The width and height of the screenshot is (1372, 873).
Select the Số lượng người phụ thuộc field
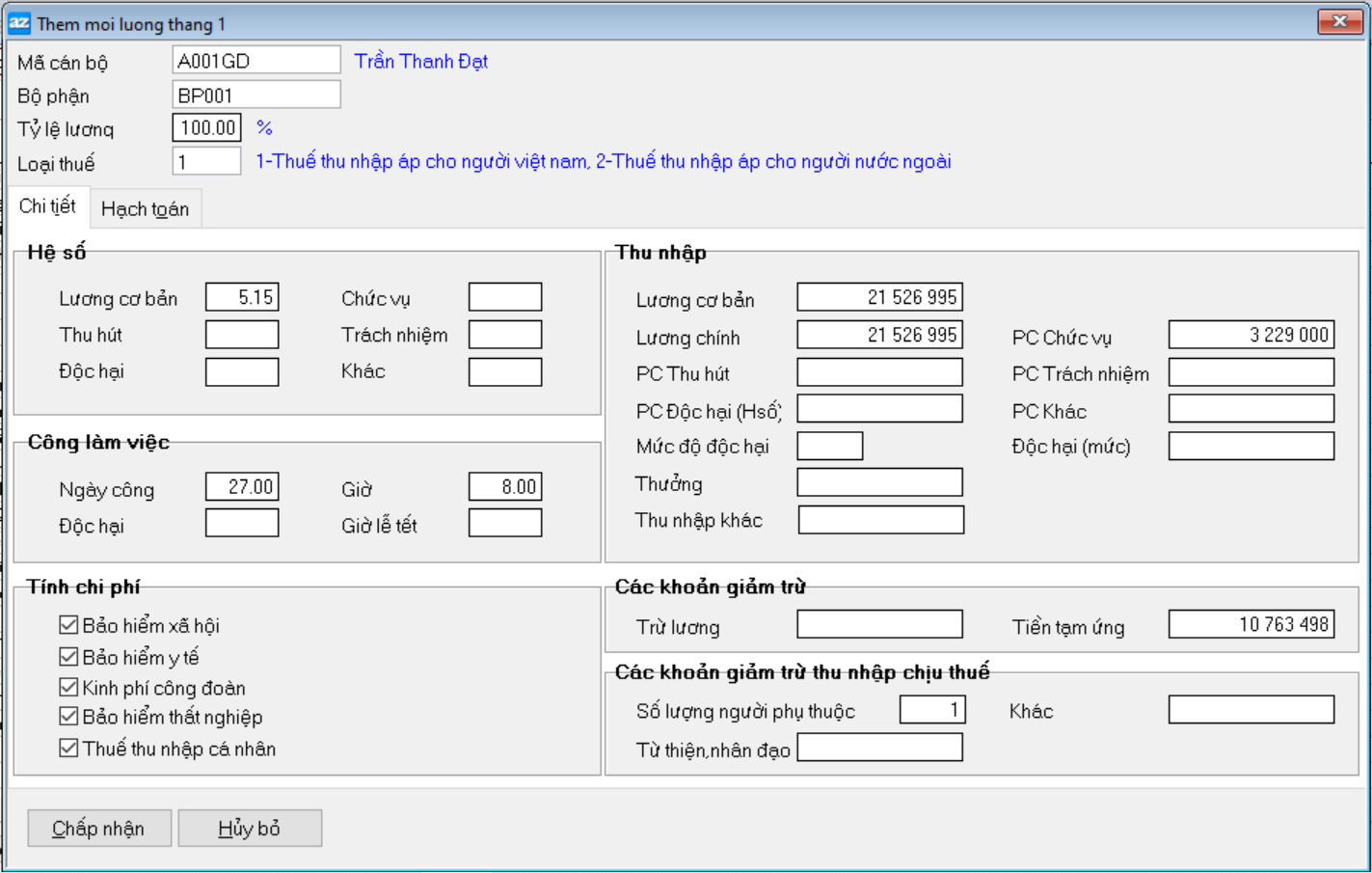point(931,711)
